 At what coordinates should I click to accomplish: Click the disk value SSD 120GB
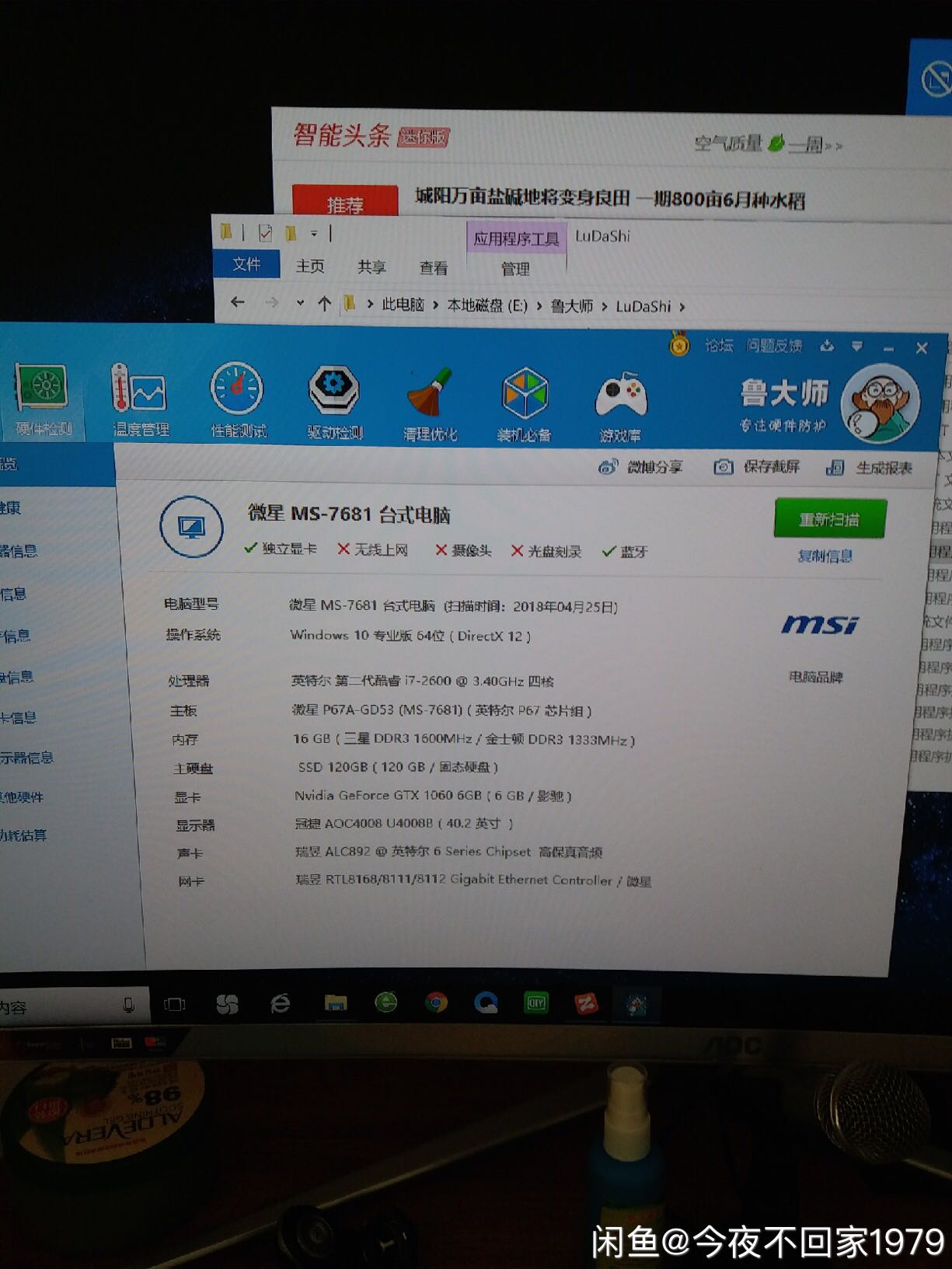point(398,767)
